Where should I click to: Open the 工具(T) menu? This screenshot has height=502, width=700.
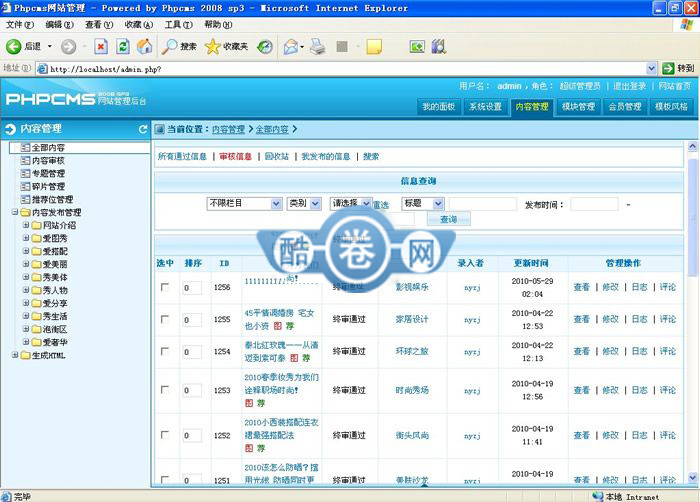click(x=179, y=25)
